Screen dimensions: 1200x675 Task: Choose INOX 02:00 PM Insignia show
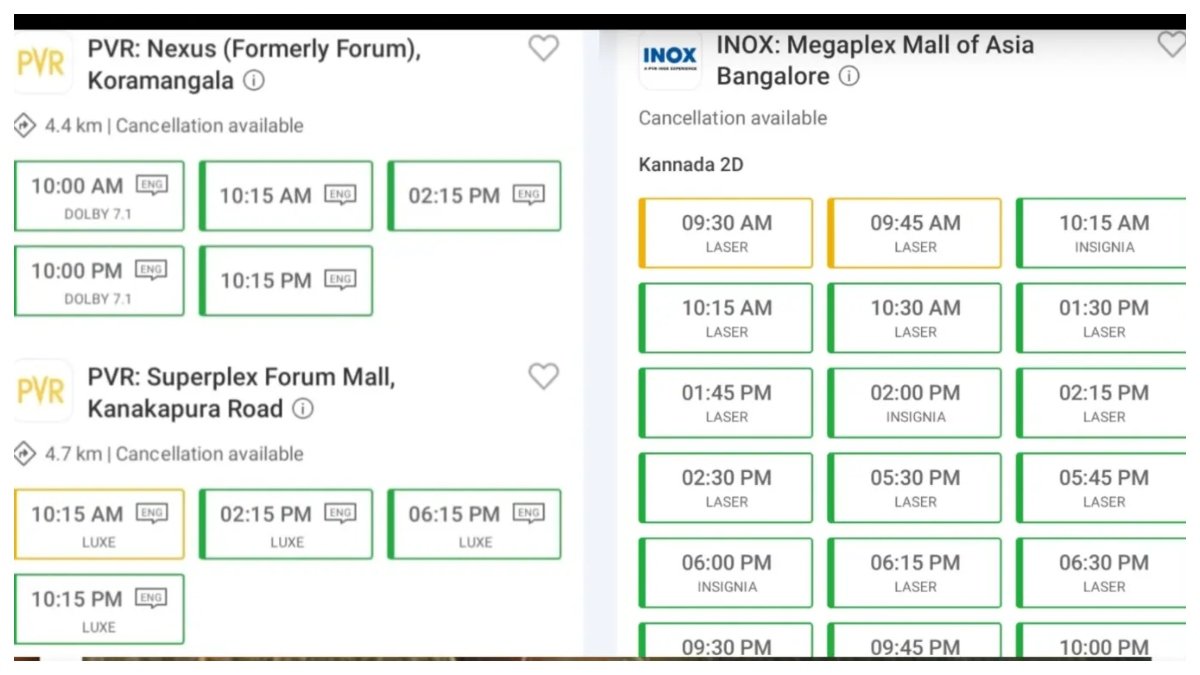[x=914, y=403]
